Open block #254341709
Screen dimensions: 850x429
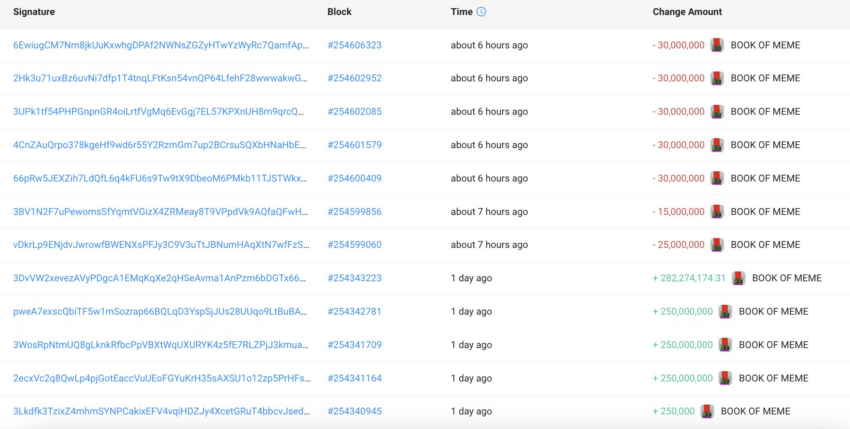coord(355,345)
